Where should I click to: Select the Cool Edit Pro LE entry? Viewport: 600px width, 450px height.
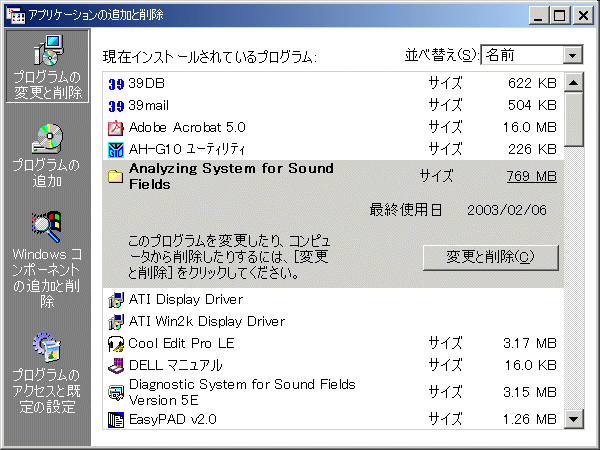click(333, 344)
